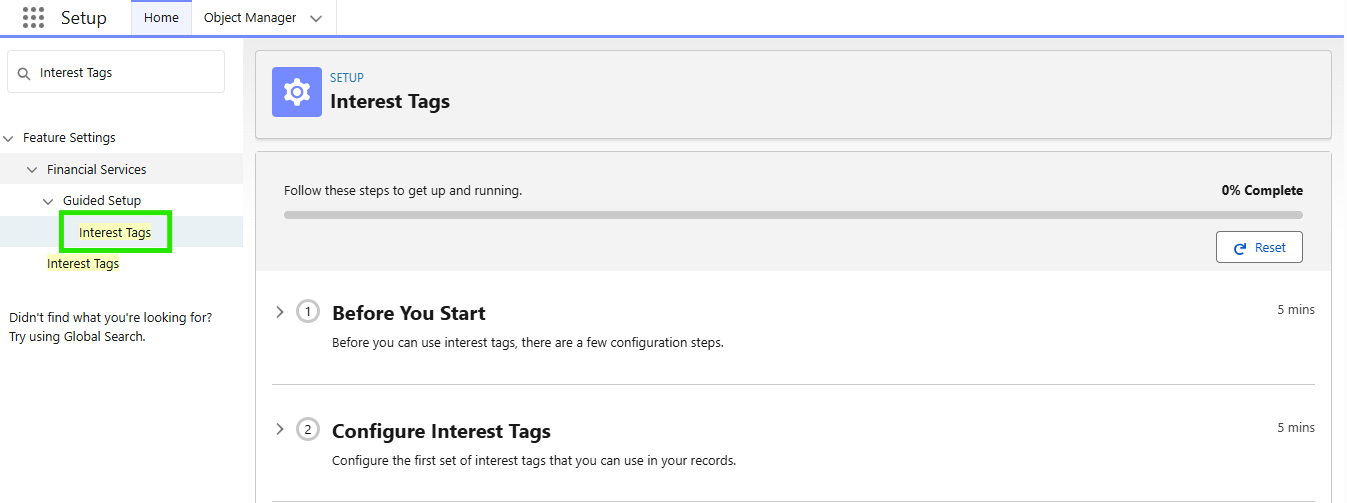Switch to the Object Manager tab

pos(250,18)
